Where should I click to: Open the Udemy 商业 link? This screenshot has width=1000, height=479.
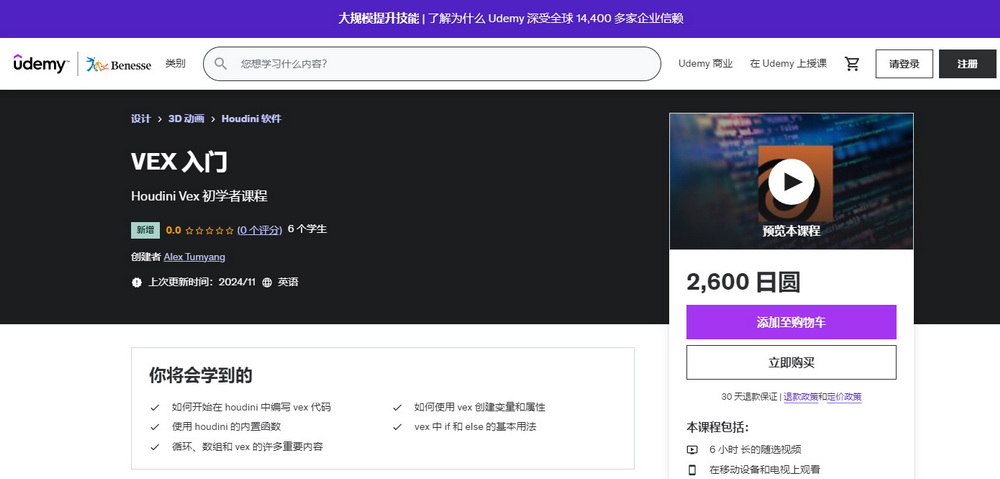tap(705, 64)
